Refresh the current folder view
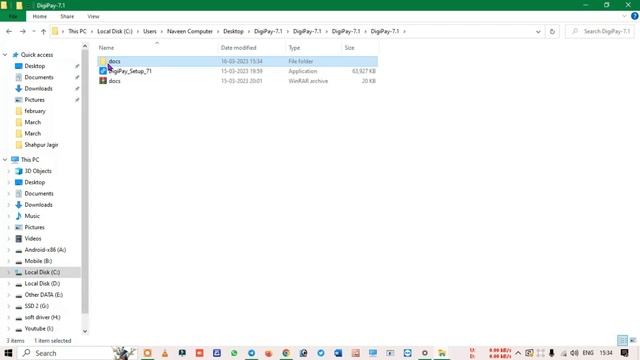This screenshot has width=640, height=360. point(552,31)
